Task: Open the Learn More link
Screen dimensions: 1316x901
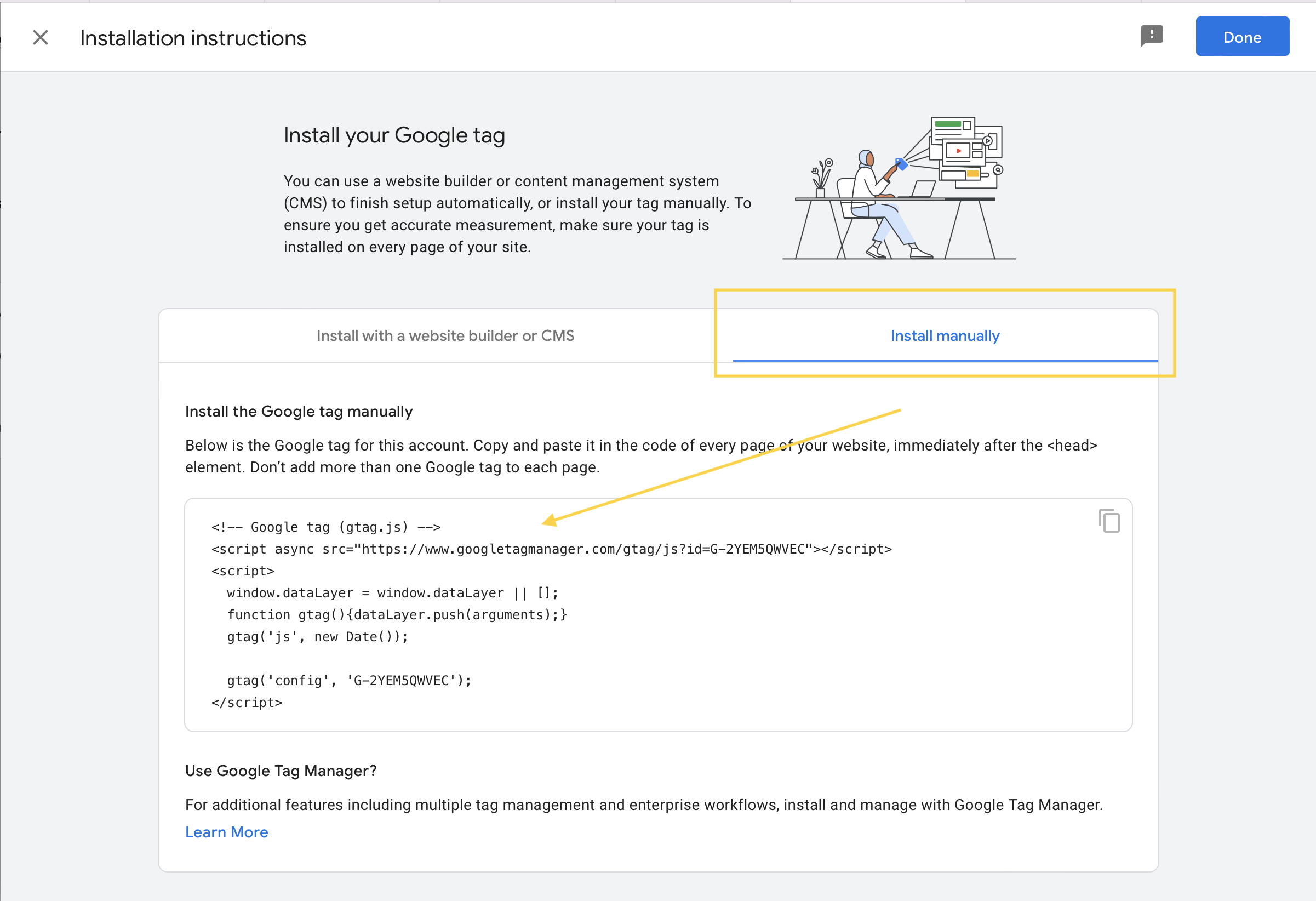Action: (226, 832)
